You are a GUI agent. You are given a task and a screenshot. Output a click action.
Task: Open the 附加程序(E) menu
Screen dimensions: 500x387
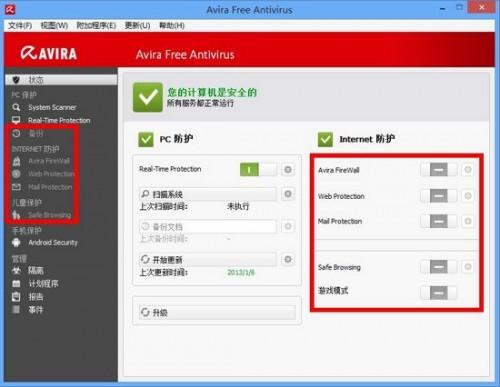(96, 25)
